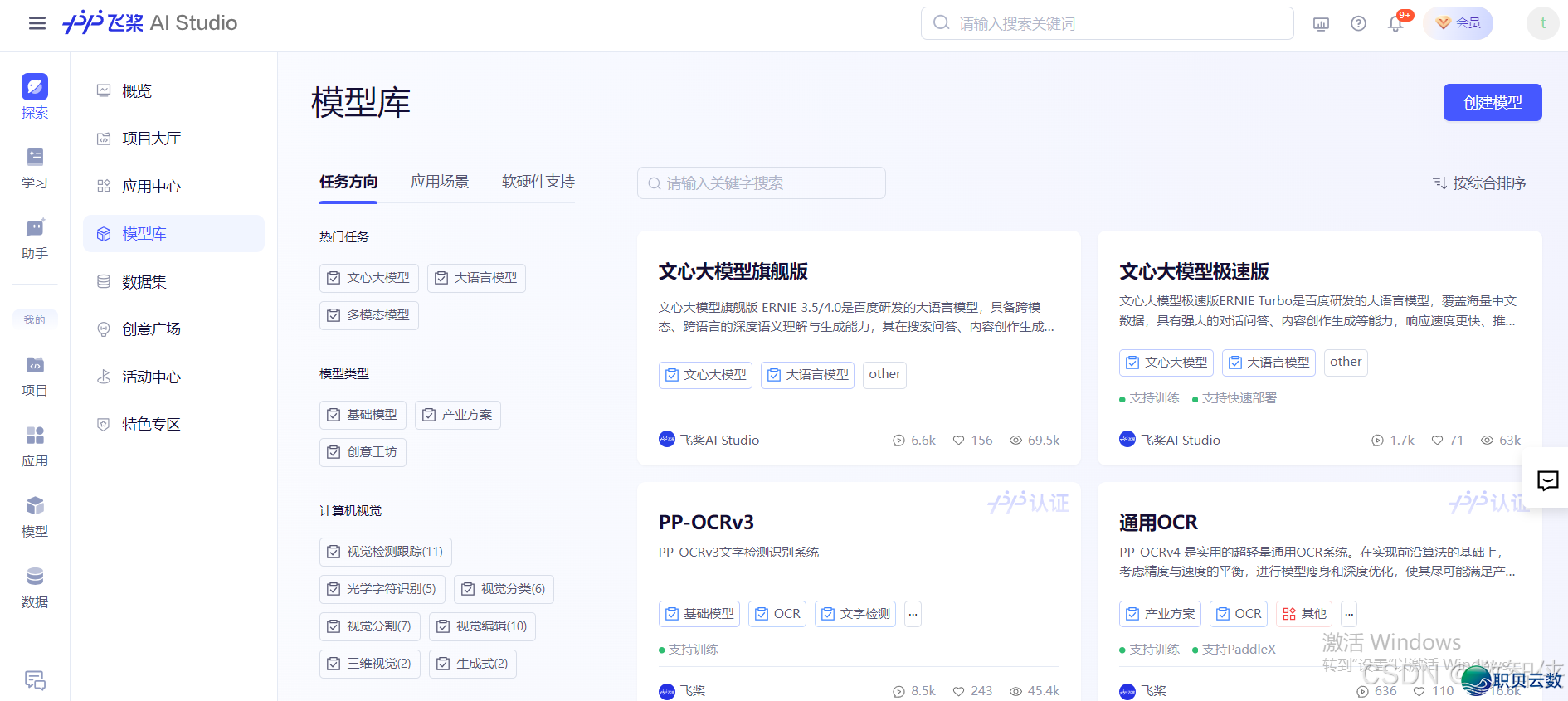The height and width of the screenshot is (701, 1568).
Task: Toggle the 基础模型 model type filter
Action: click(x=363, y=415)
